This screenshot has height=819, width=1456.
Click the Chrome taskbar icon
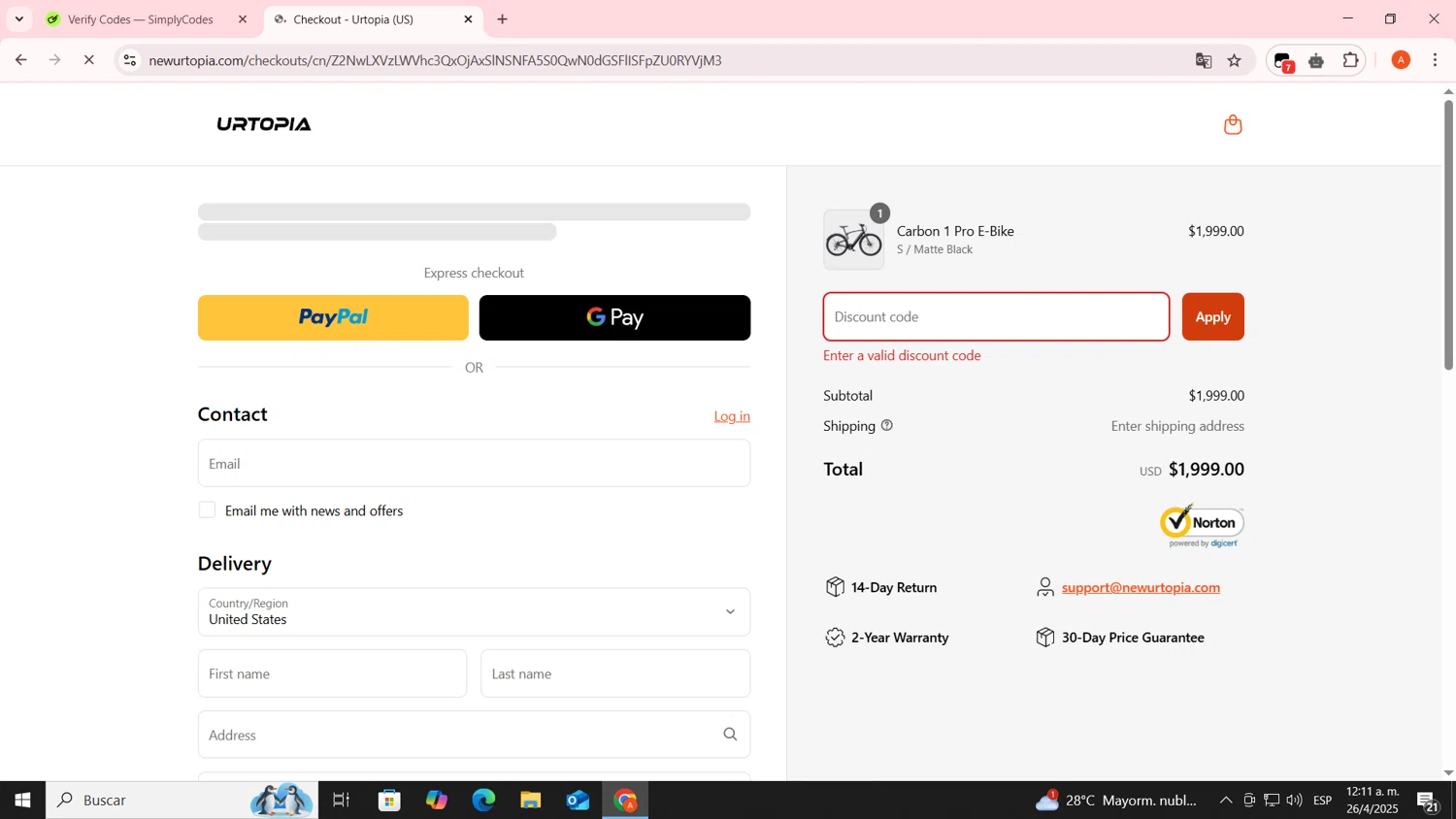click(x=625, y=801)
